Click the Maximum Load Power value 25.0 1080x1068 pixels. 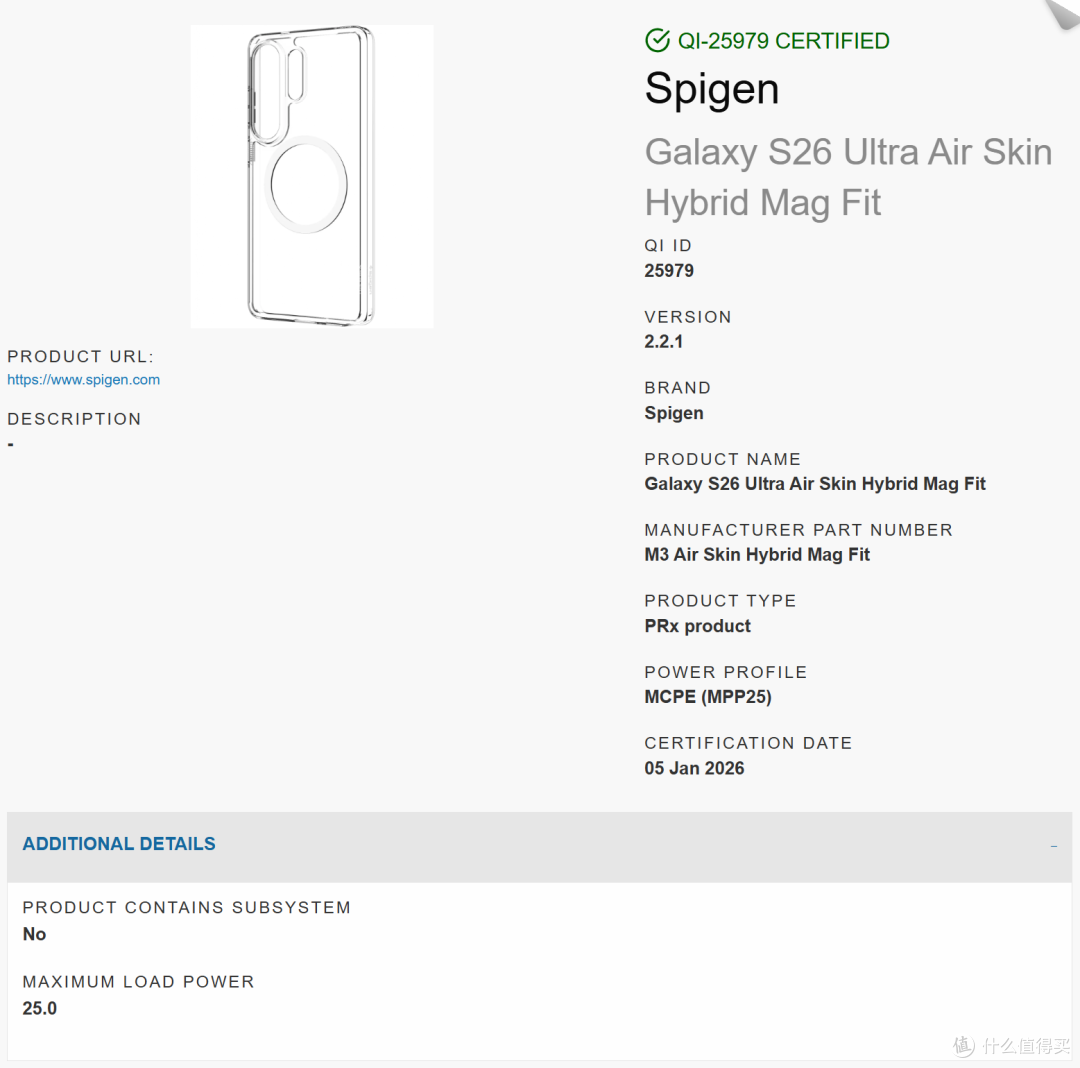[x=39, y=1008]
